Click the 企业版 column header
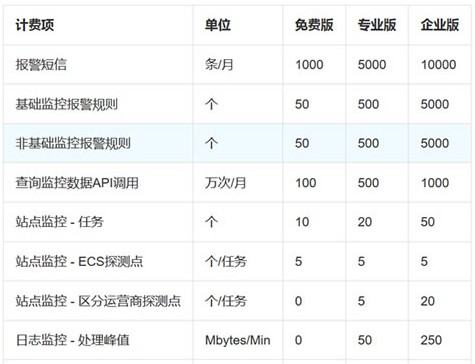 [440, 25]
